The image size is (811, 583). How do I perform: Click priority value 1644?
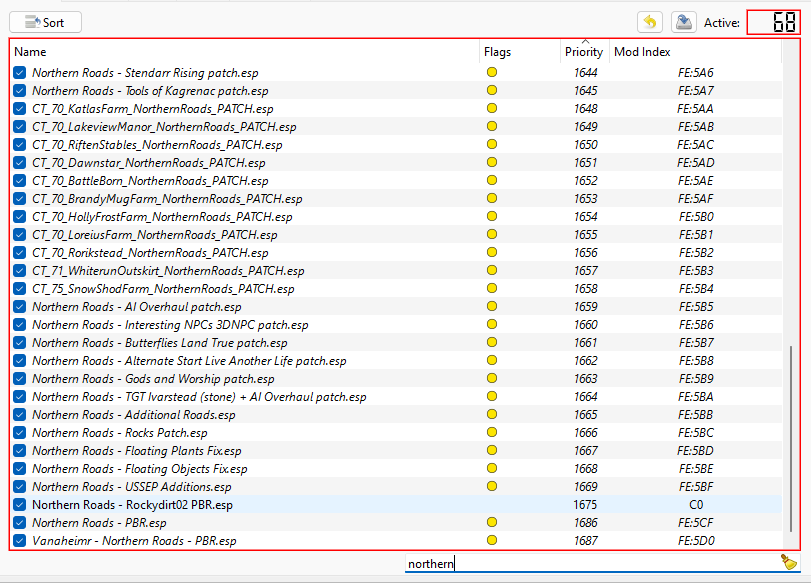[585, 72]
